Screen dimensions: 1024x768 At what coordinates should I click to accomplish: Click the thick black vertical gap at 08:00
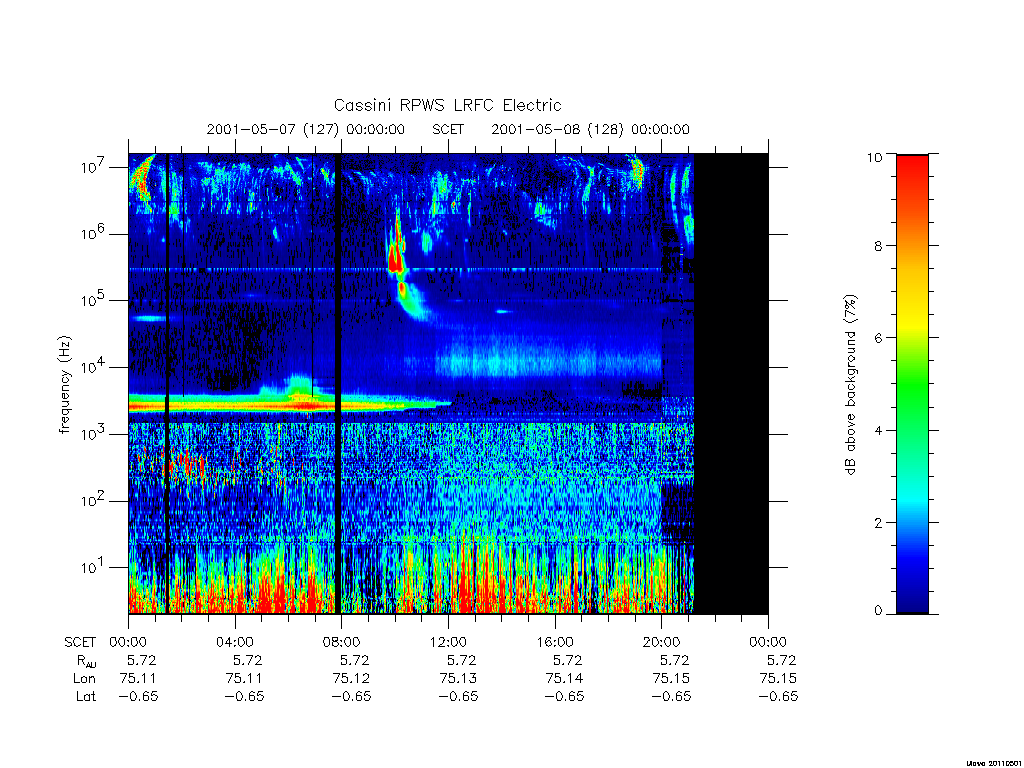pyautogui.click(x=338, y=383)
